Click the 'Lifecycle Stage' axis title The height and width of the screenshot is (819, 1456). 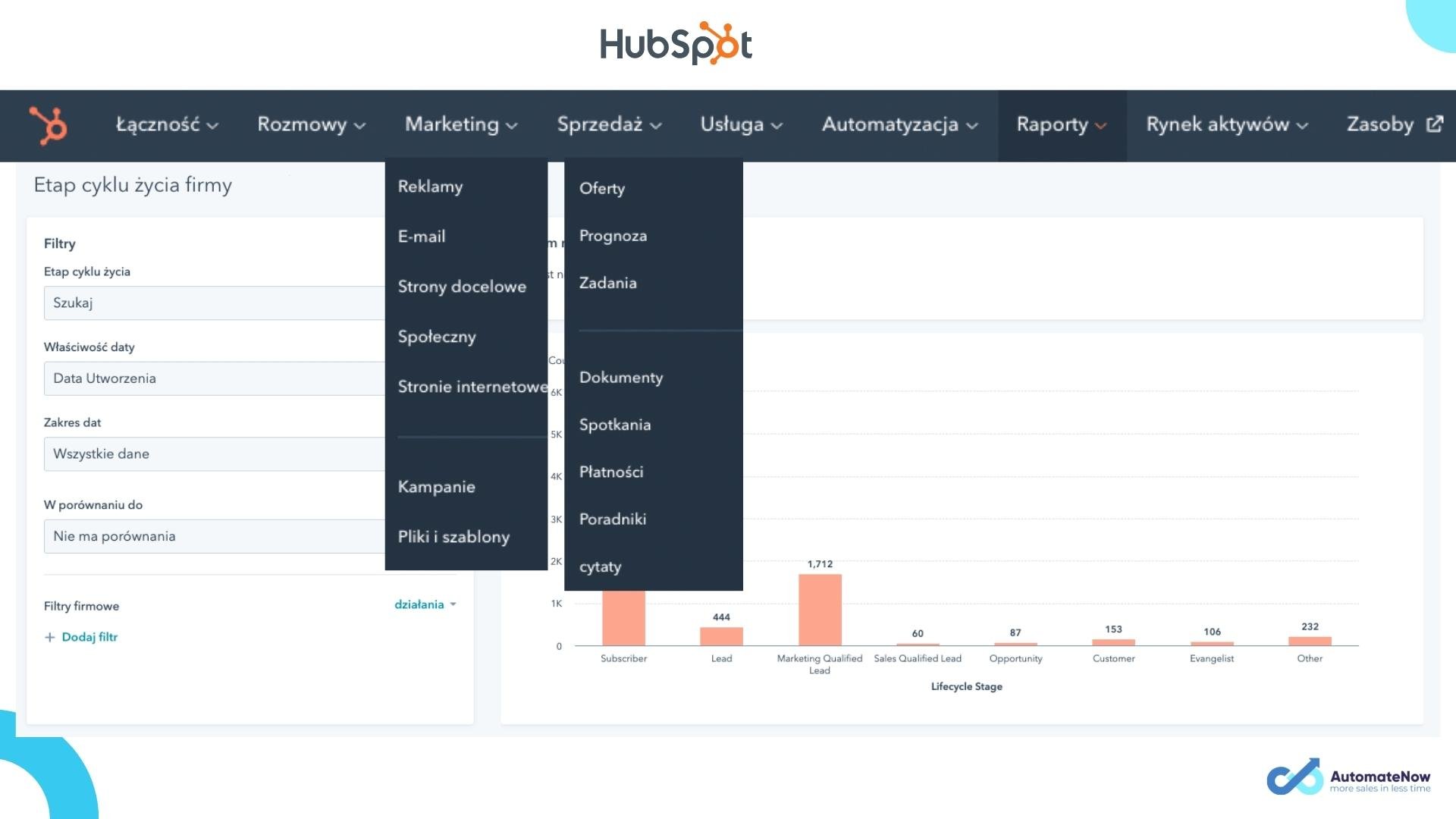(x=967, y=687)
